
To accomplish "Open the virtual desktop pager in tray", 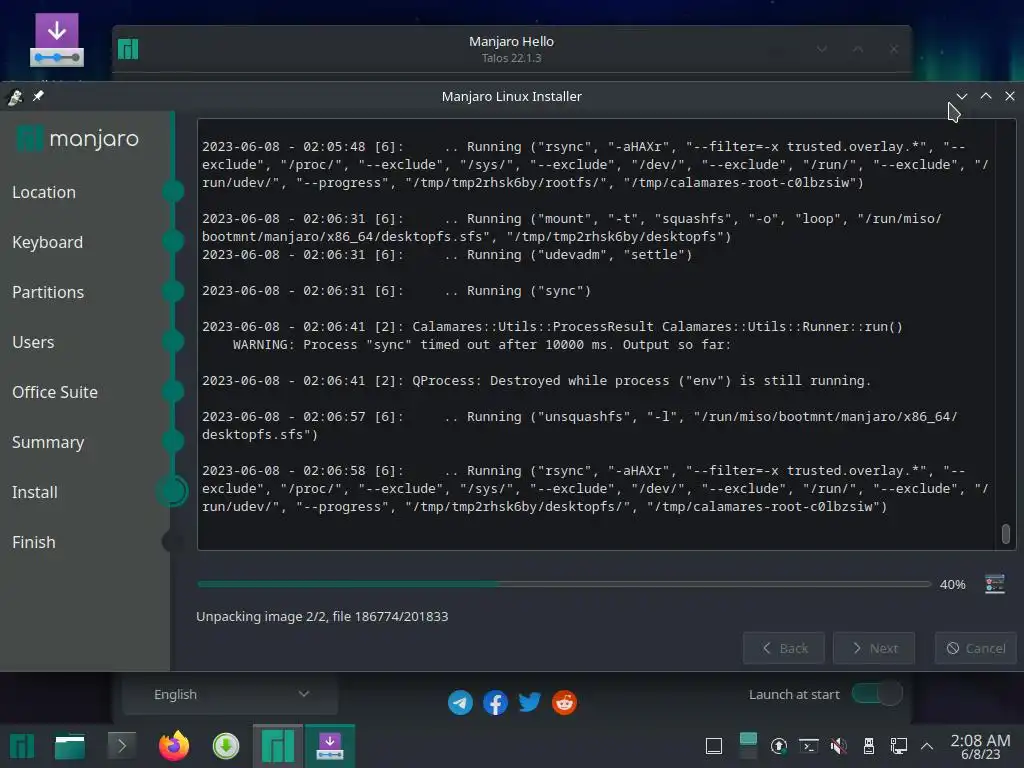I will tap(748, 746).
